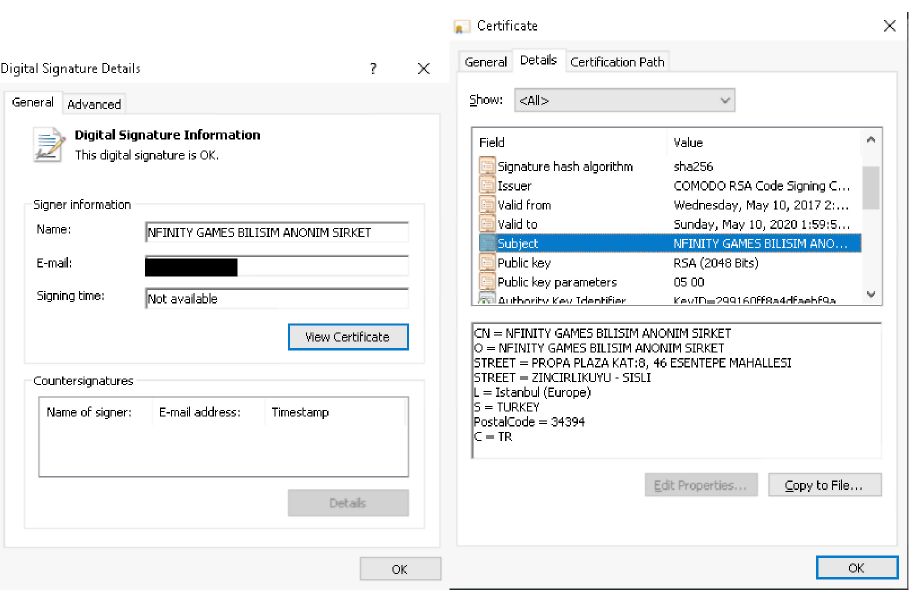915x602 pixels.
Task: Click the S = TURKEY line
Action: [x=507, y=407]
